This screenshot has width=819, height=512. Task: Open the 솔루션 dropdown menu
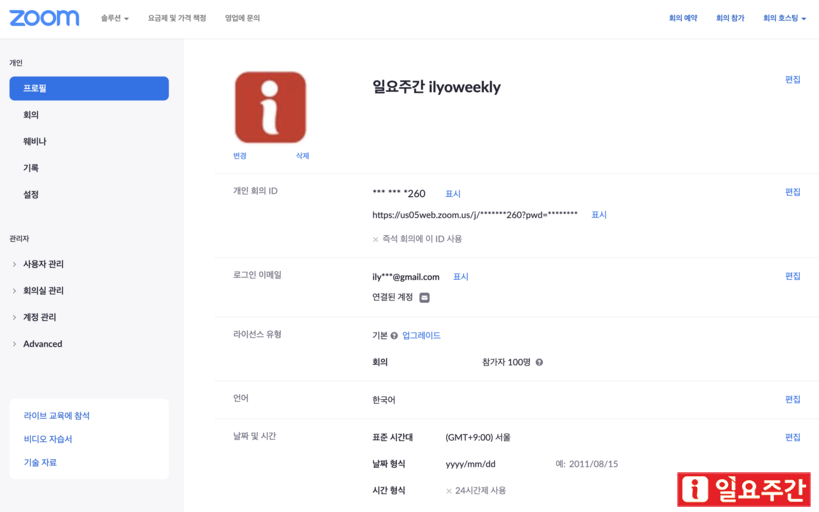(115, 18)
